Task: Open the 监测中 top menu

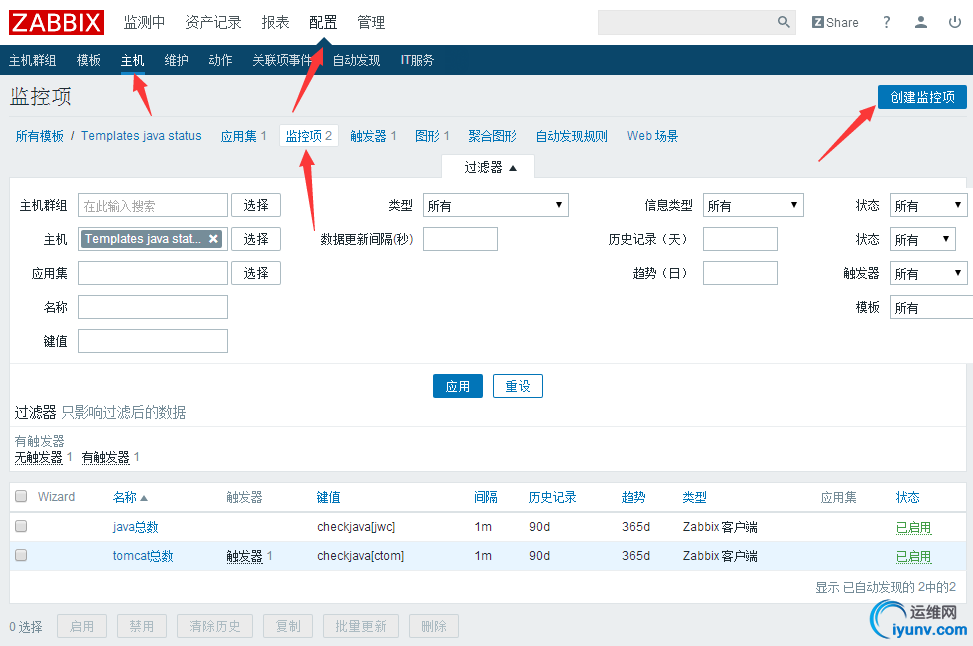Action: tap(145, 22)
